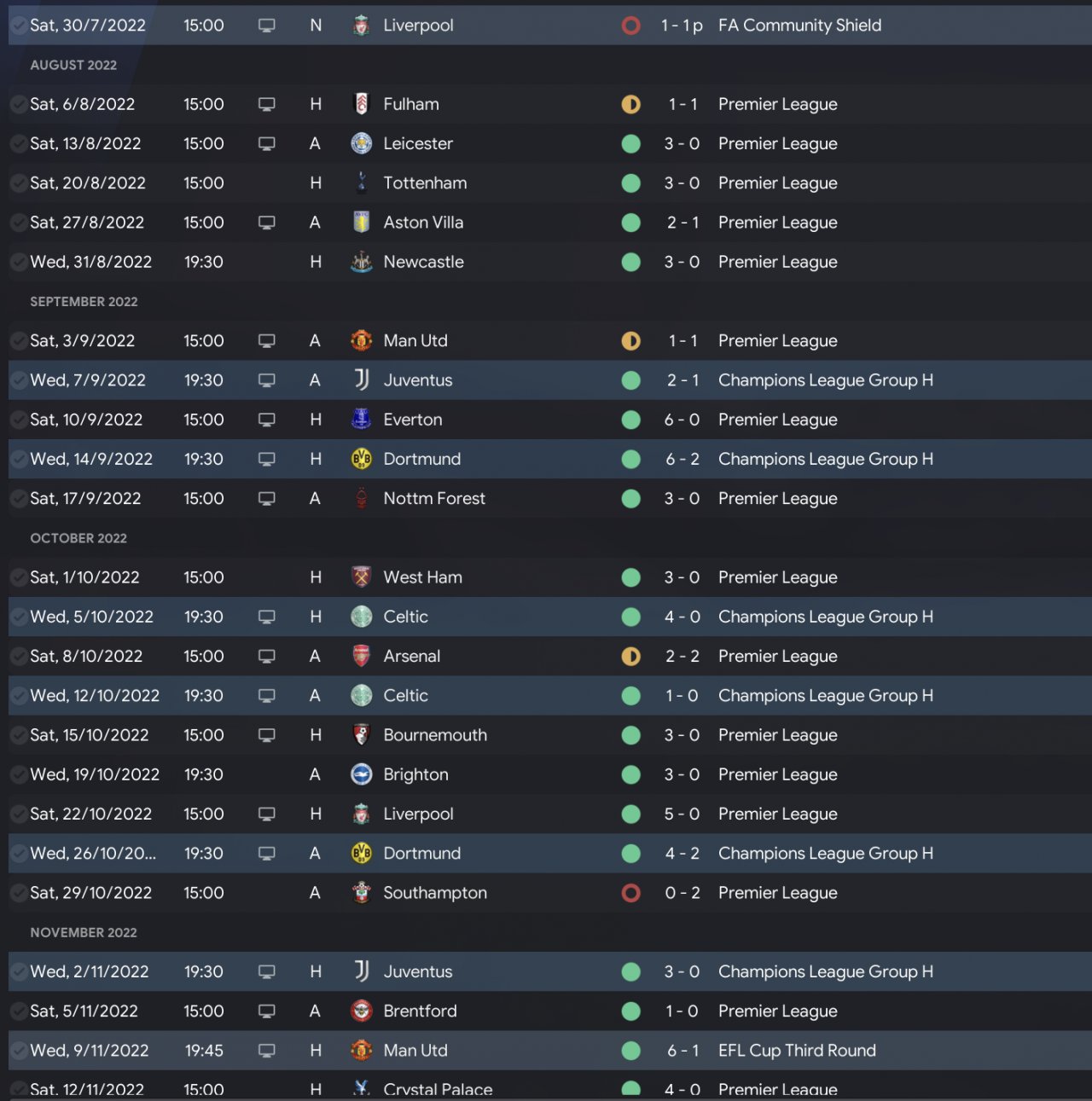Select the Arsenal club crest
The height and width of the screenshot is (1101, 1092).
(x=361, y=656)
